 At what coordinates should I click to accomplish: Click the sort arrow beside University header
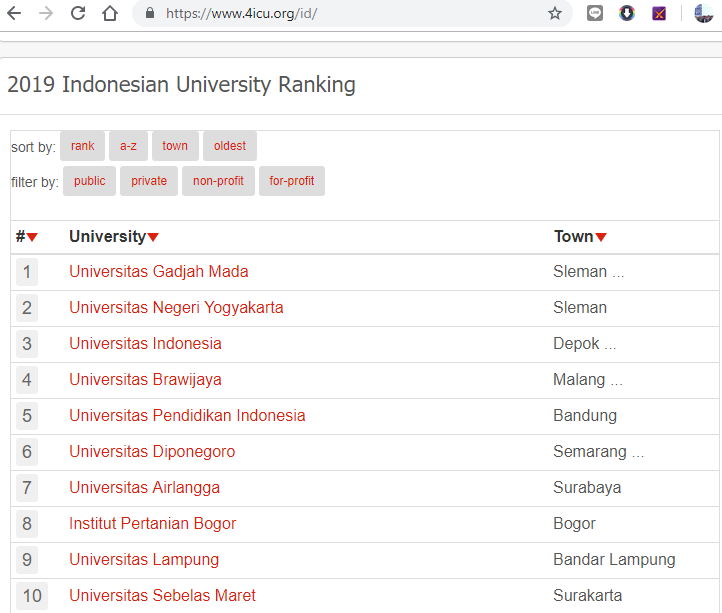[x=153, y=237]
